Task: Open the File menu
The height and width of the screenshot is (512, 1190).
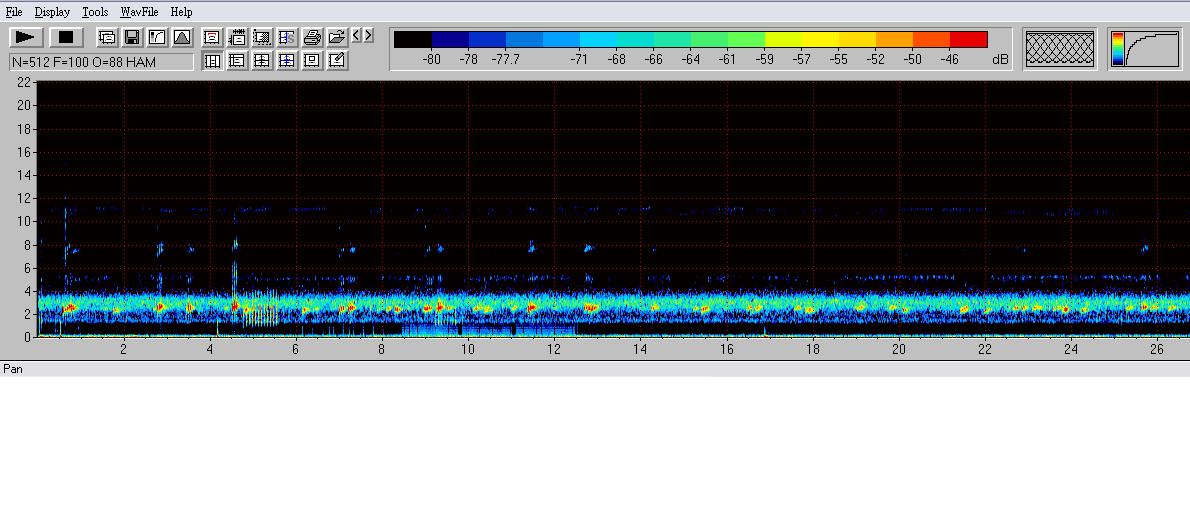Action: tap(14, 12)
